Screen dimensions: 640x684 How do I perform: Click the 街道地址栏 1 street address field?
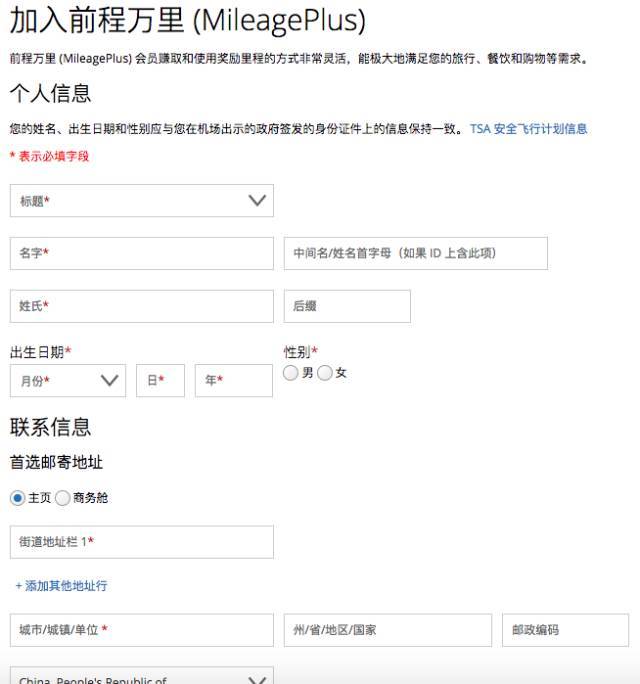pos(142,542)
